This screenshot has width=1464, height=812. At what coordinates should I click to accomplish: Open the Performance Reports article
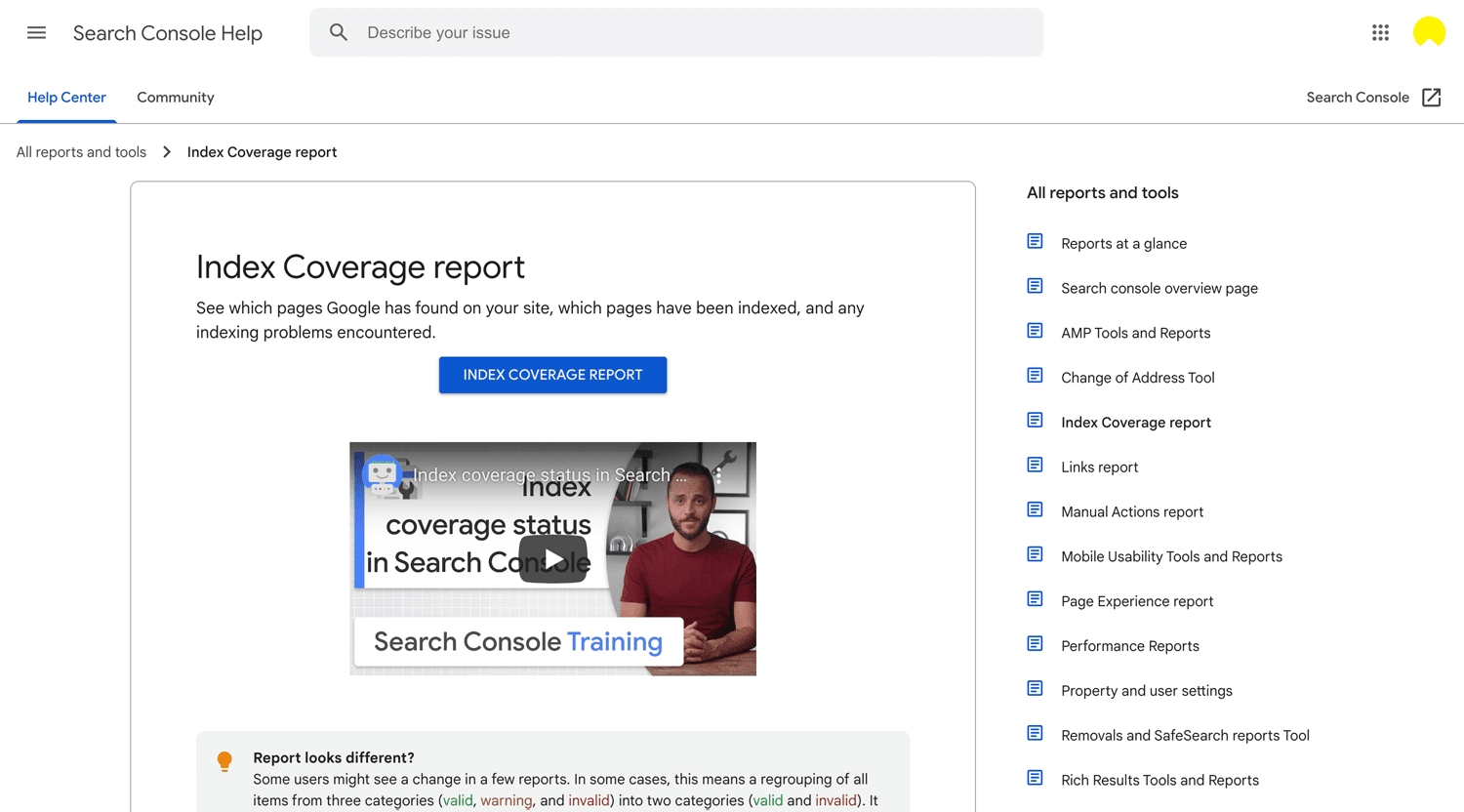click(x=1130, y=646)
